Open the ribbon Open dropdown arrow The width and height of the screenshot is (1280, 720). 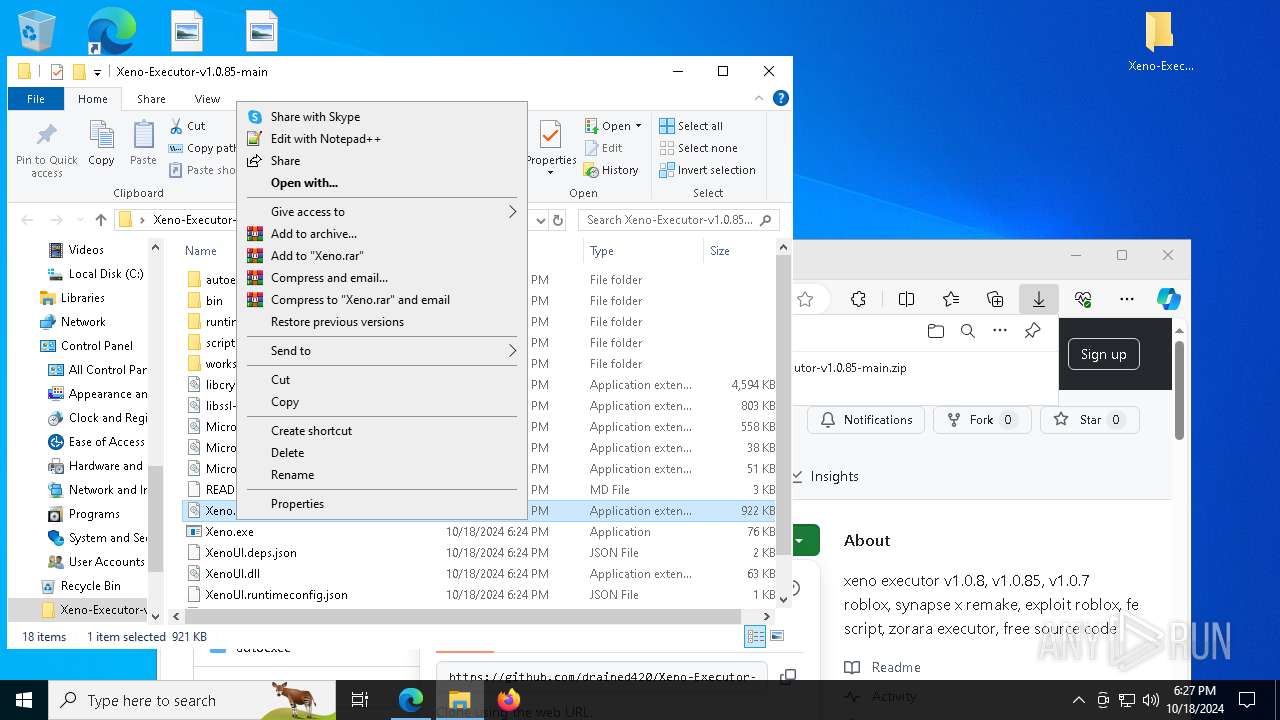[638, 126]
